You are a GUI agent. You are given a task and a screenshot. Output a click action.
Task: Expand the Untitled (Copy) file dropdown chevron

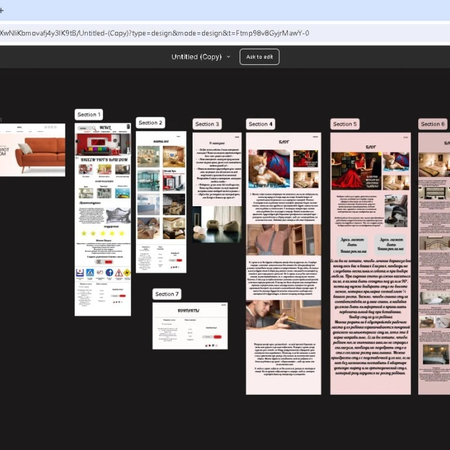pos(229,57)
